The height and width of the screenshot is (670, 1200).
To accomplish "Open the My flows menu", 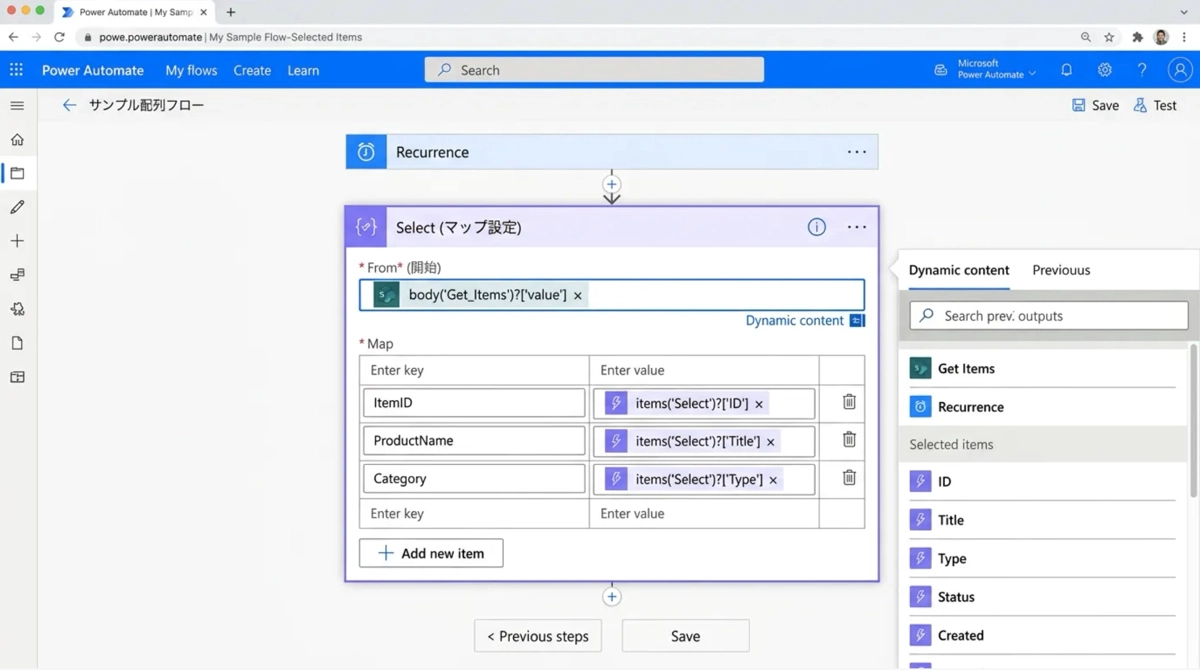I will point(191,70).
